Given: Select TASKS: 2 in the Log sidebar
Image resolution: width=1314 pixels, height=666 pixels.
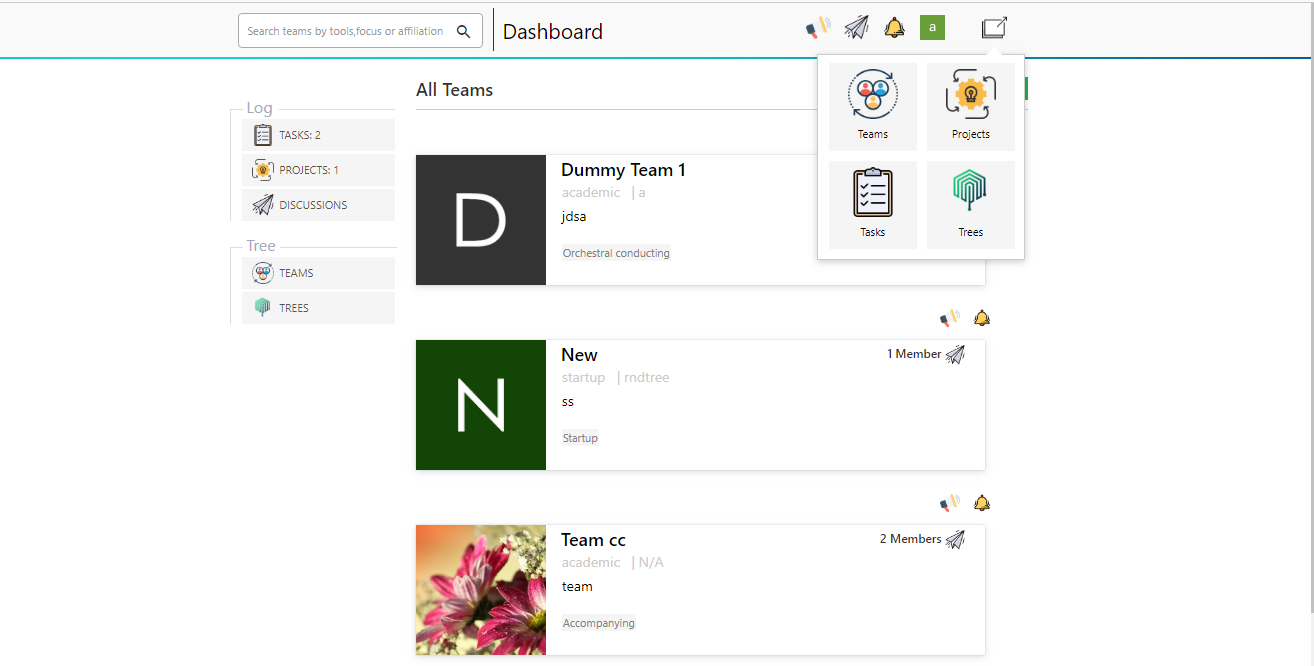Looking at the screenshot, I should coord(318,135).
